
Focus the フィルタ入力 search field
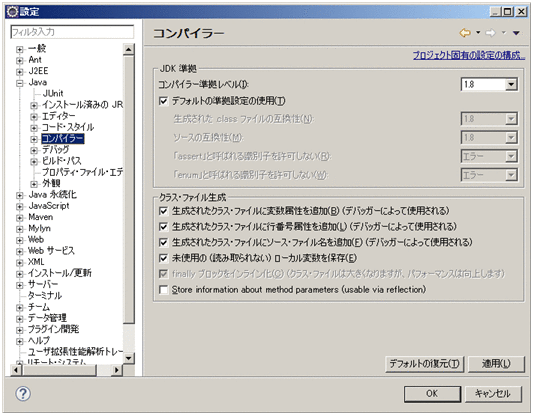tap(72, 32)
